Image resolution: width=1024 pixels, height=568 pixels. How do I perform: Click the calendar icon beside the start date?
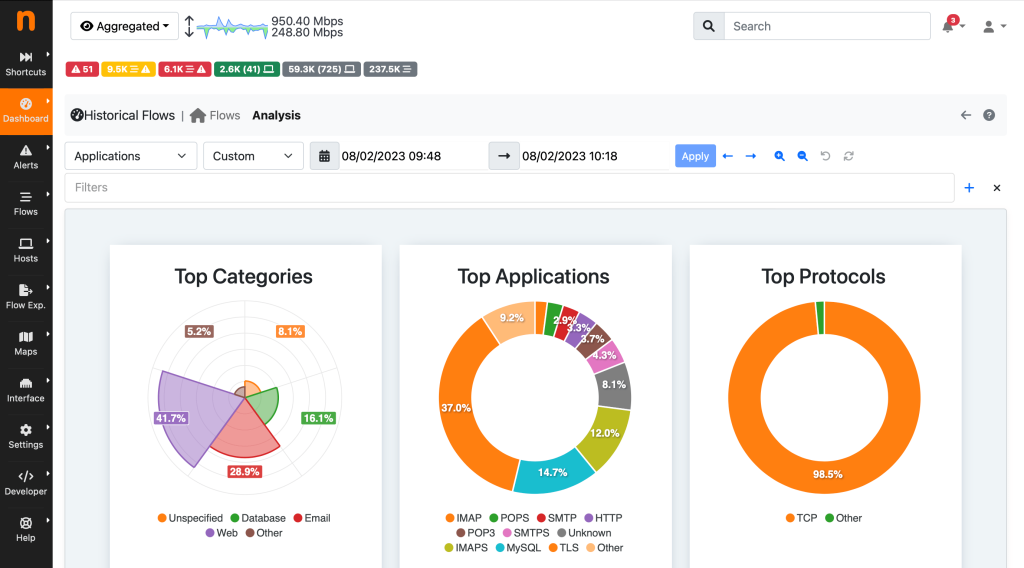pyautogui.click(x=324, y=156)
